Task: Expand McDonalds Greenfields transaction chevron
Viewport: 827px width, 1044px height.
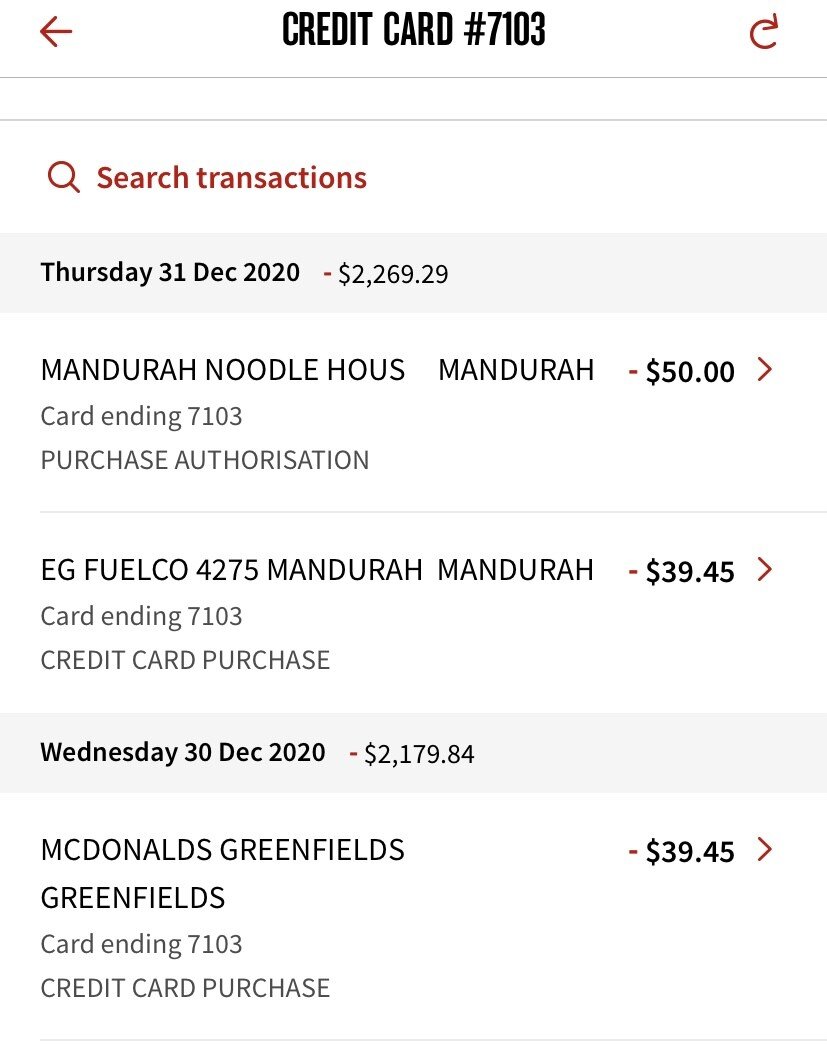Action: point(765,850)
